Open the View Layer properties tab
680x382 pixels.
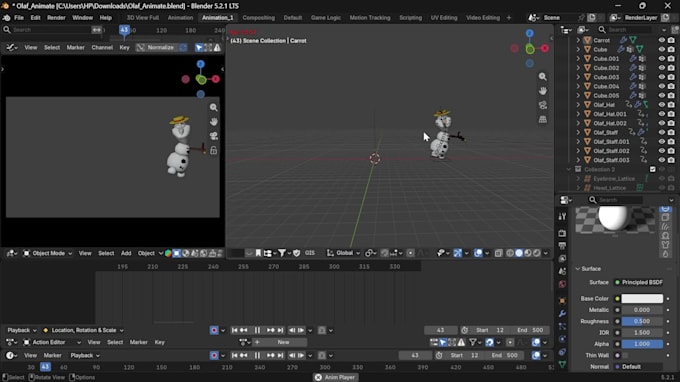click(x=562, y=258)
